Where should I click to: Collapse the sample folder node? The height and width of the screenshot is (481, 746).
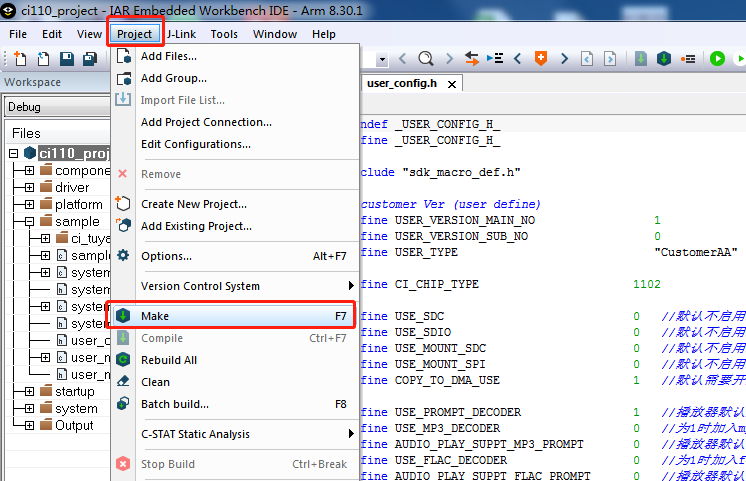29,222
